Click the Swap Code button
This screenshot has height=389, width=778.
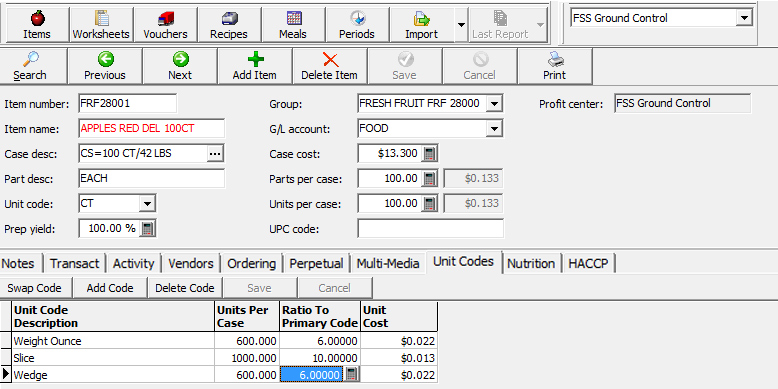click(x=35, y=288)
